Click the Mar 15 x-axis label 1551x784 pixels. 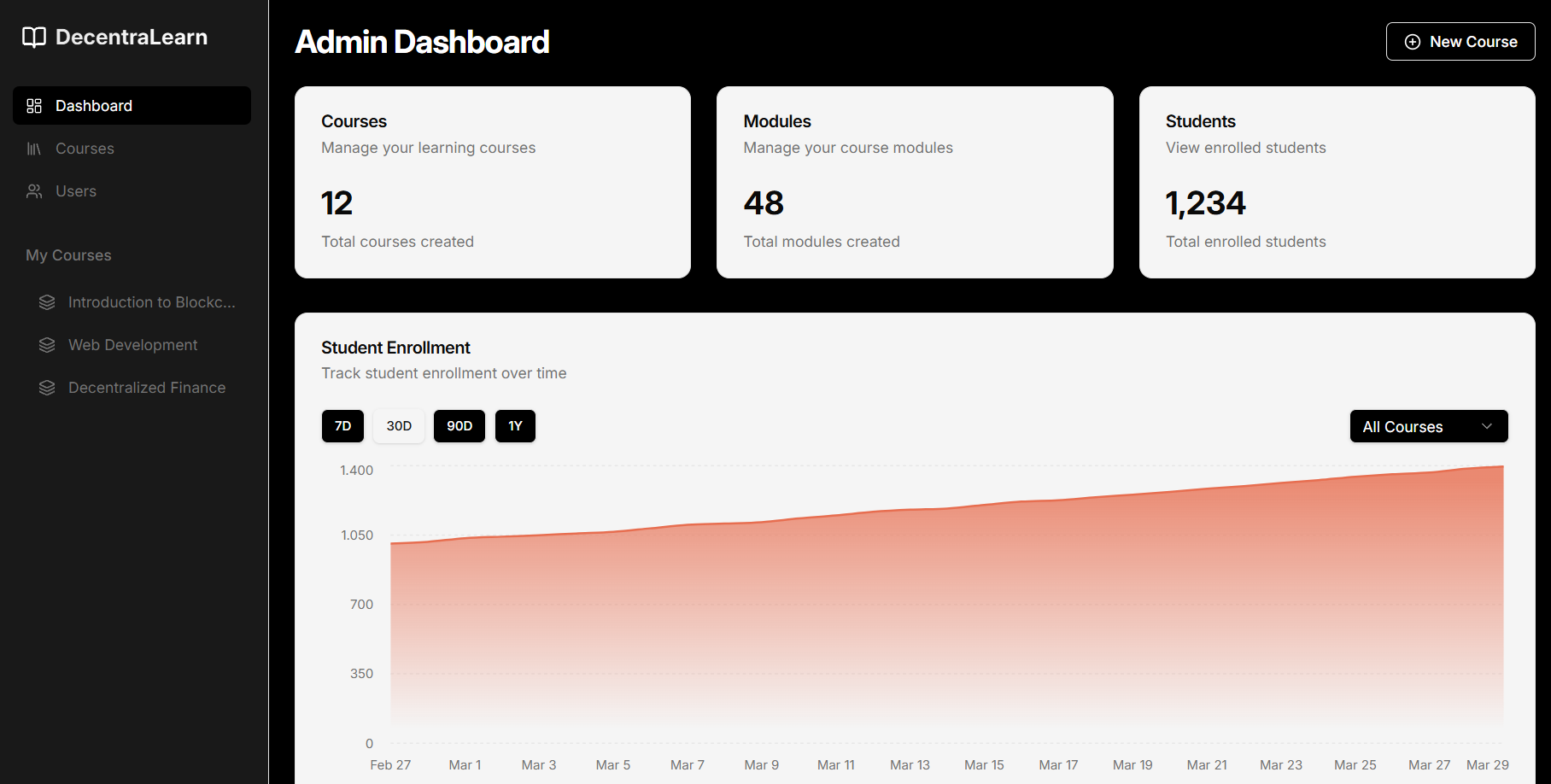pos(984,765)
